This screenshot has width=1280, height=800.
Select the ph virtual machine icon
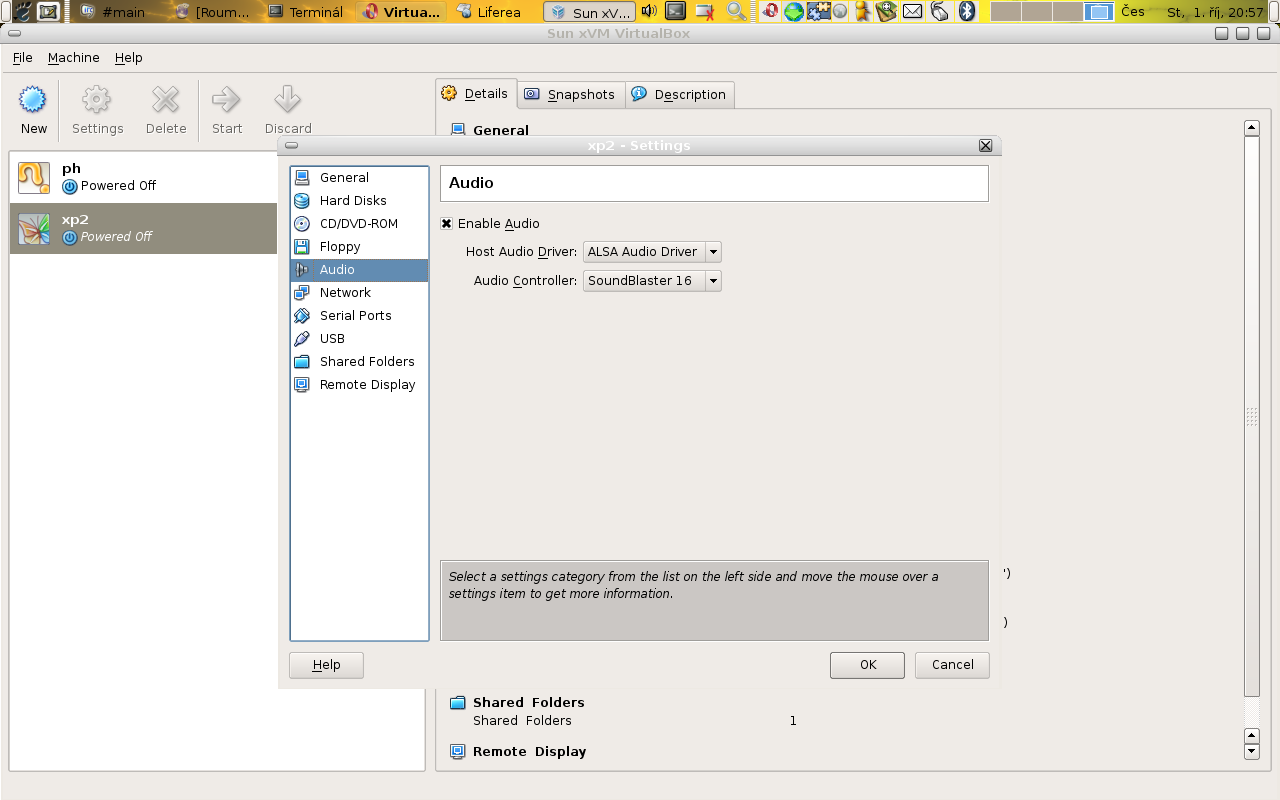[34, 178]
